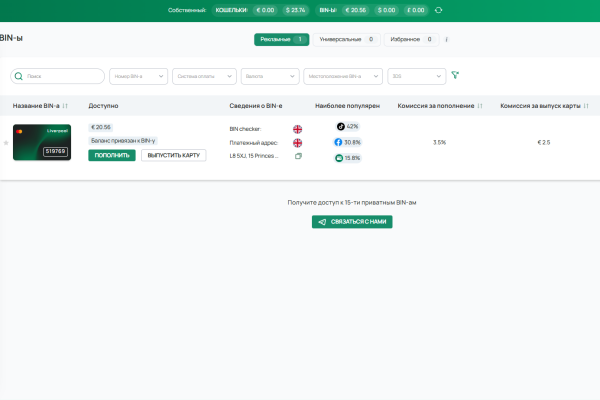Toggle favorite star for Liverpool BIN

point(6,143)
